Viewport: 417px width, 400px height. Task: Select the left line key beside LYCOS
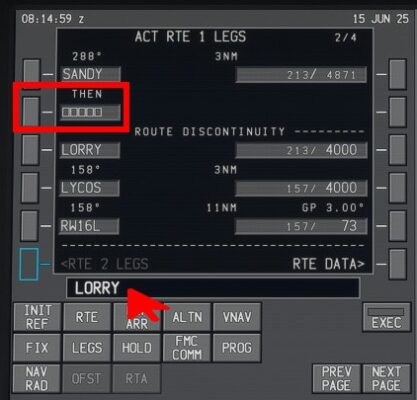(x=30, y=188)
